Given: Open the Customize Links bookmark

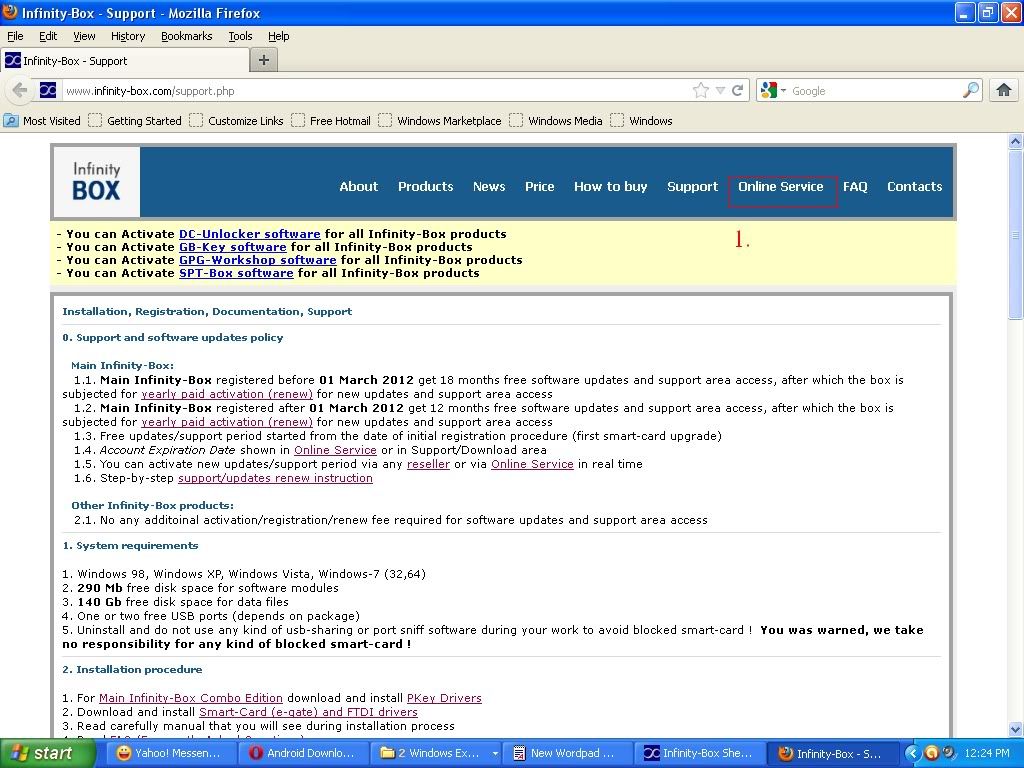Looking at the screenshot, I should (236, 121).
